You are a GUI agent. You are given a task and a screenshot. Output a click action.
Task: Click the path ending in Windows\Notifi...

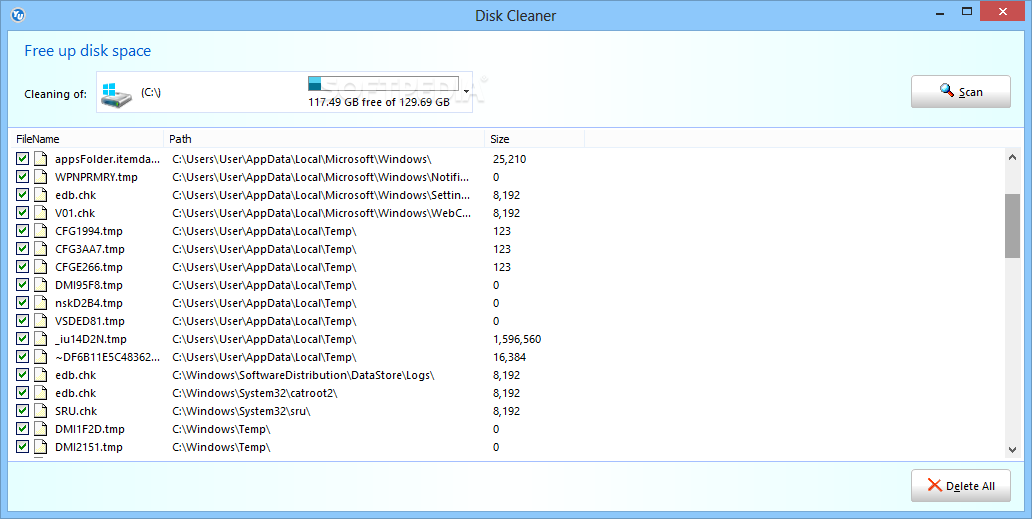click(321, 177)
